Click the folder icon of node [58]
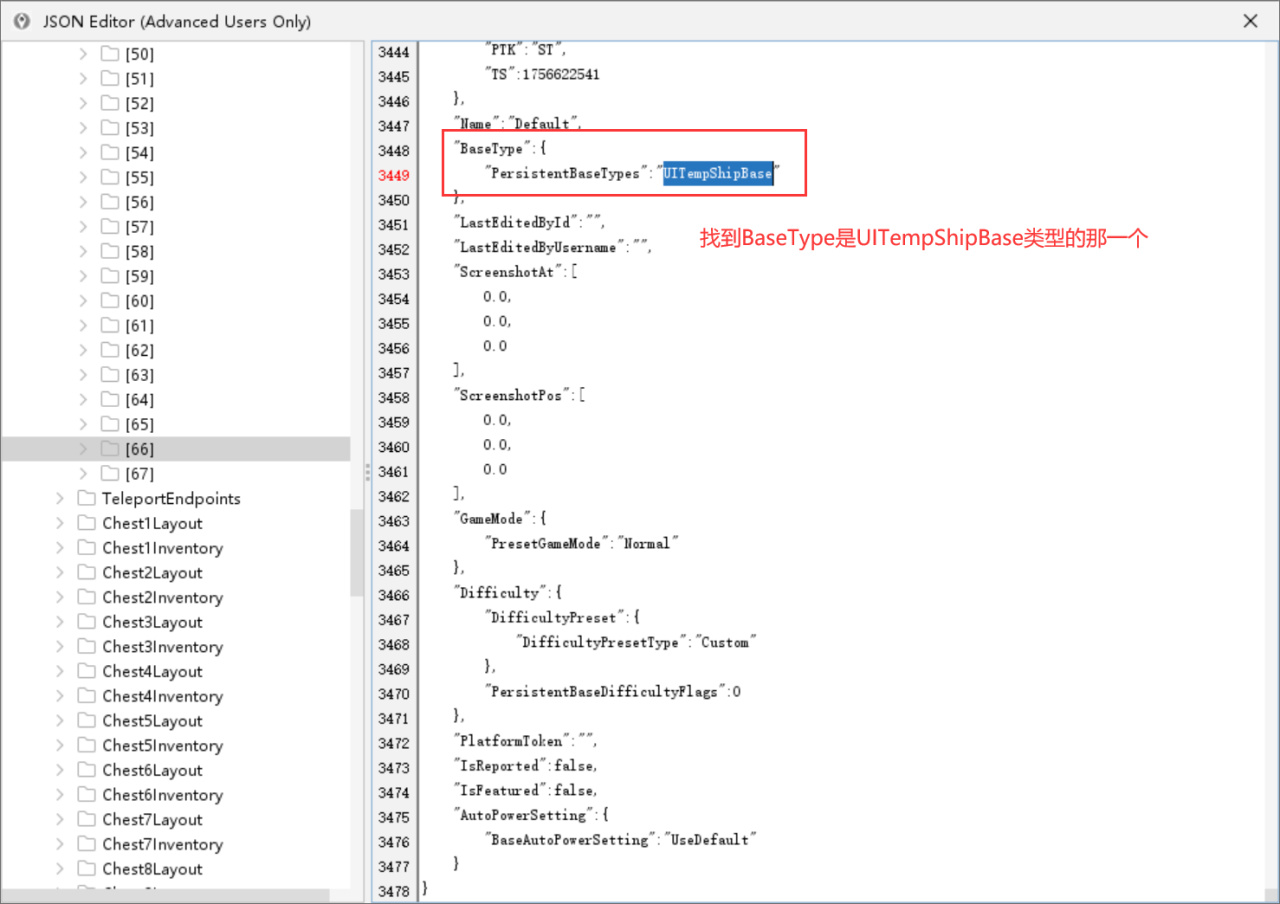1280x904 pixels. (110, 252)
